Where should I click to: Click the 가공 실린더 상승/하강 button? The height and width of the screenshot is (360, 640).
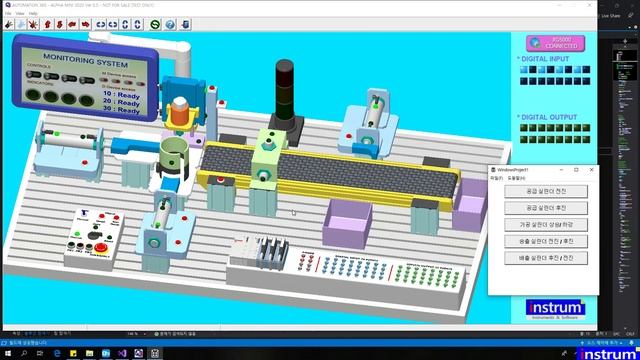pos(546,224)
